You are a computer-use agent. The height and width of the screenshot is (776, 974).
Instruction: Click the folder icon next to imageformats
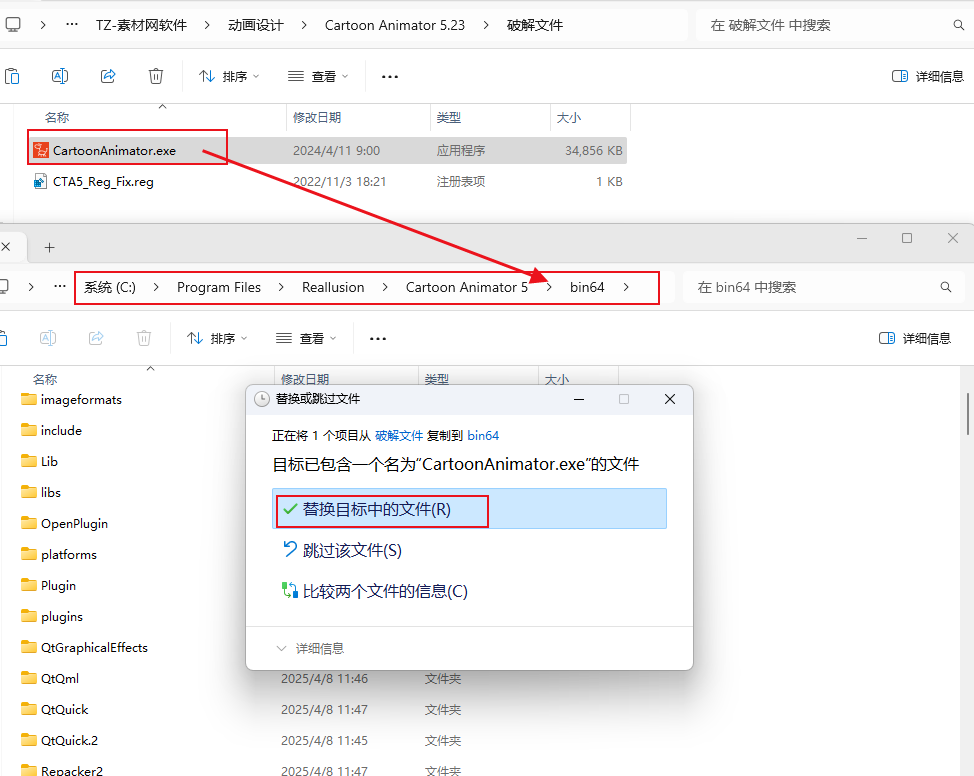tap(29, 399)
